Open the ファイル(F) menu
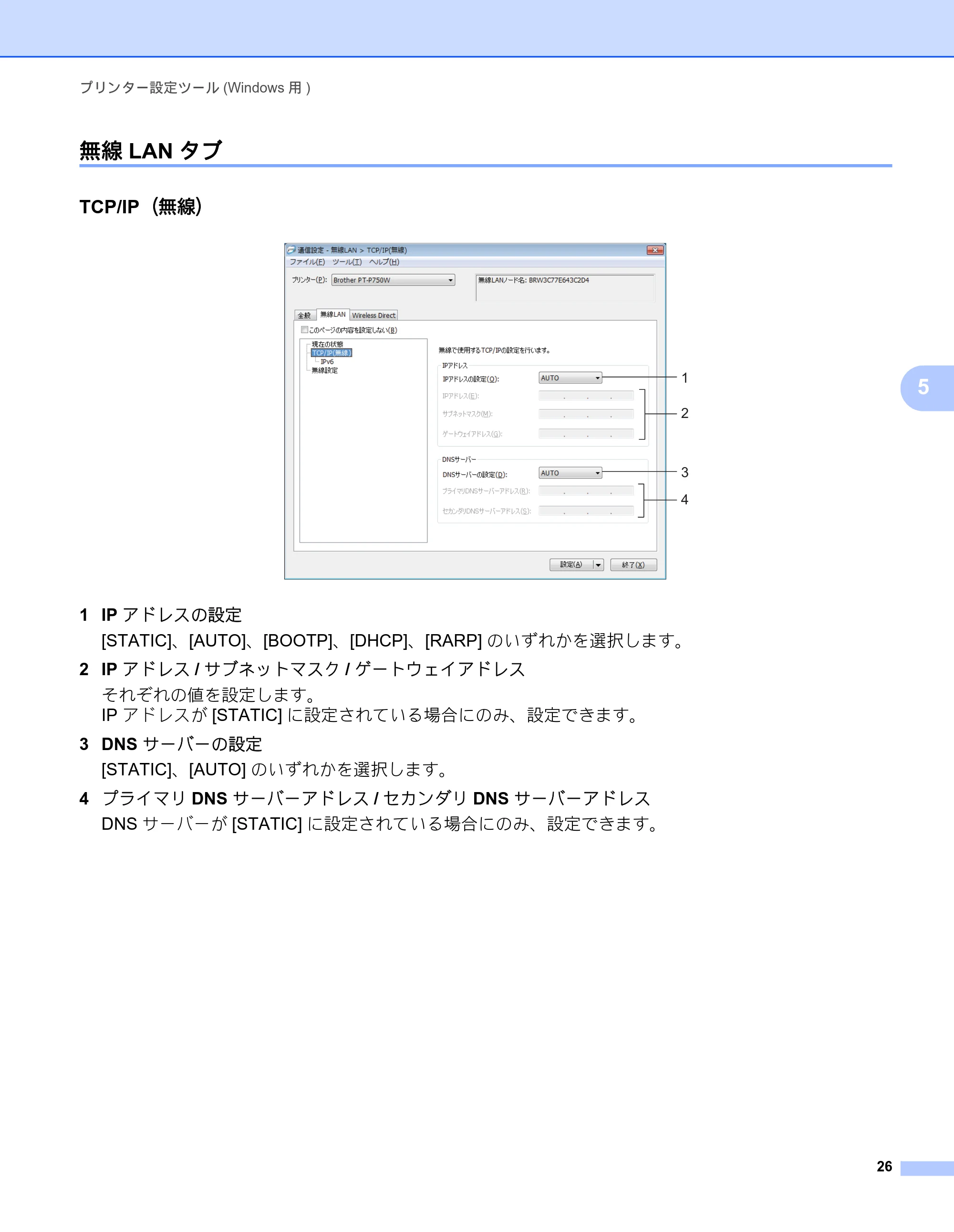 pyautogui.click(x=307, y=262)
